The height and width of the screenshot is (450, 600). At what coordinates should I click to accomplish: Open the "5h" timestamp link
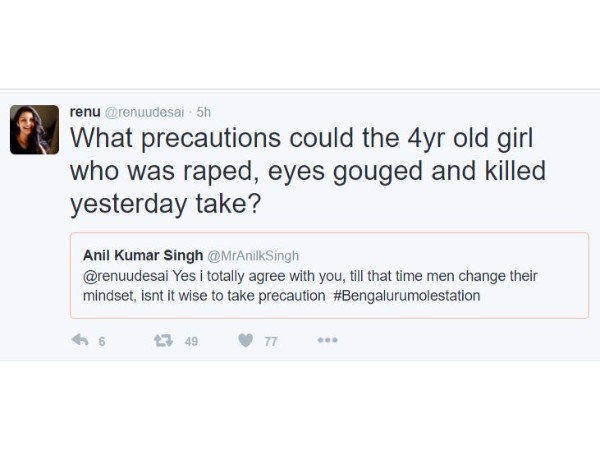tap(204, 112)
